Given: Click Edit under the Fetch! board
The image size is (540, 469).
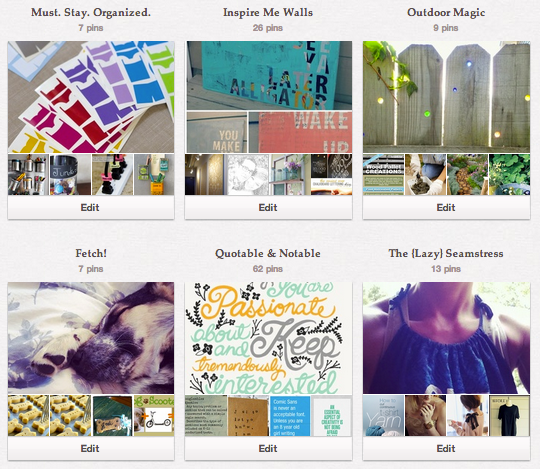Looking at the screenshot, I should tap(91, 448).
